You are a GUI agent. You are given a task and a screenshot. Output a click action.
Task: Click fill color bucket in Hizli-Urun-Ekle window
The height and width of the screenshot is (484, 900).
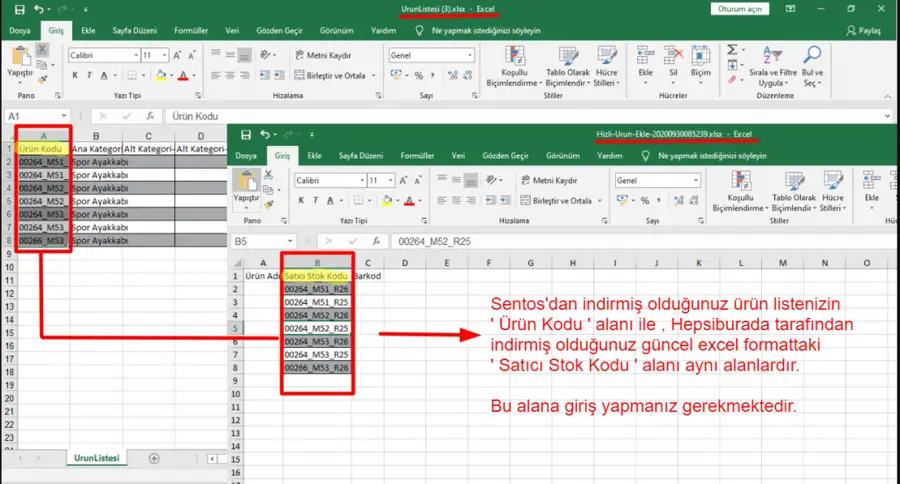pos(387,200)
